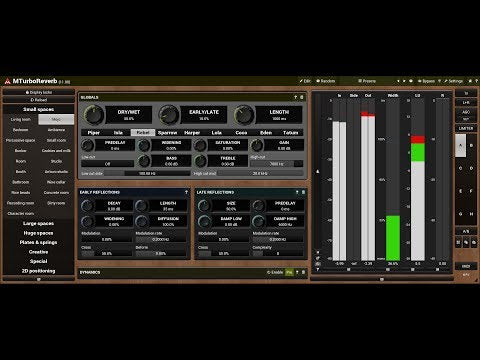The image size is (480, 360).
Task: Expand the preset list bottom arrow
Action: pos(39,279)
